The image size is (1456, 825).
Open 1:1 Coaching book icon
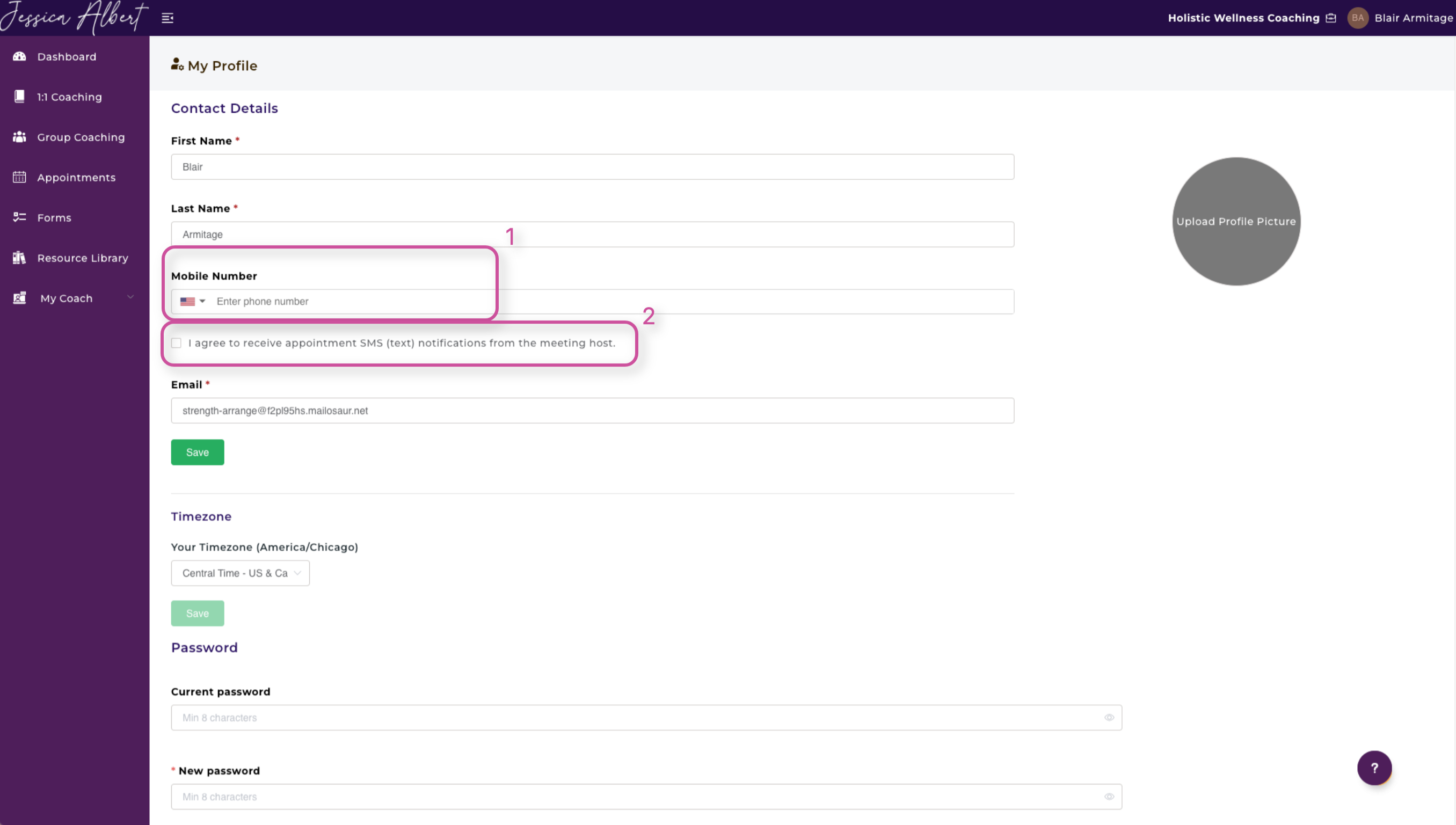pos(20,96)
